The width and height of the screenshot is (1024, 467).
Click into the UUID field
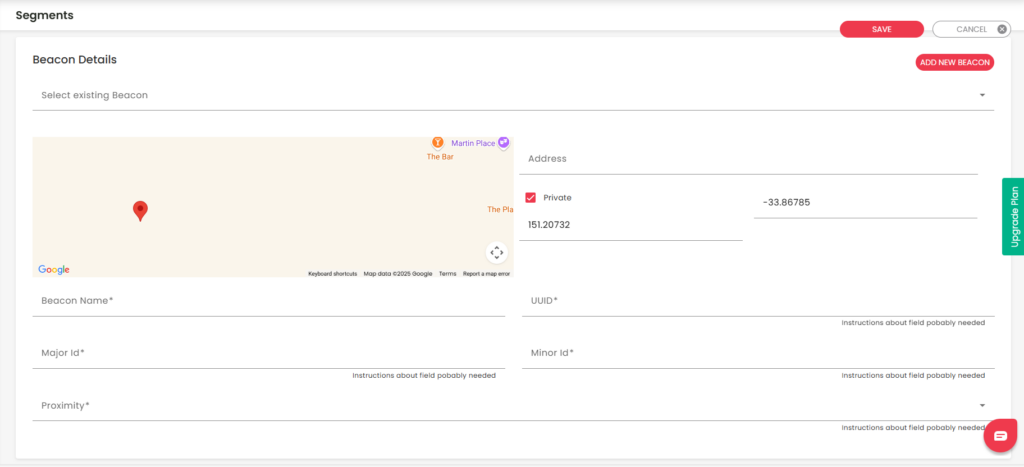(758, 301)
